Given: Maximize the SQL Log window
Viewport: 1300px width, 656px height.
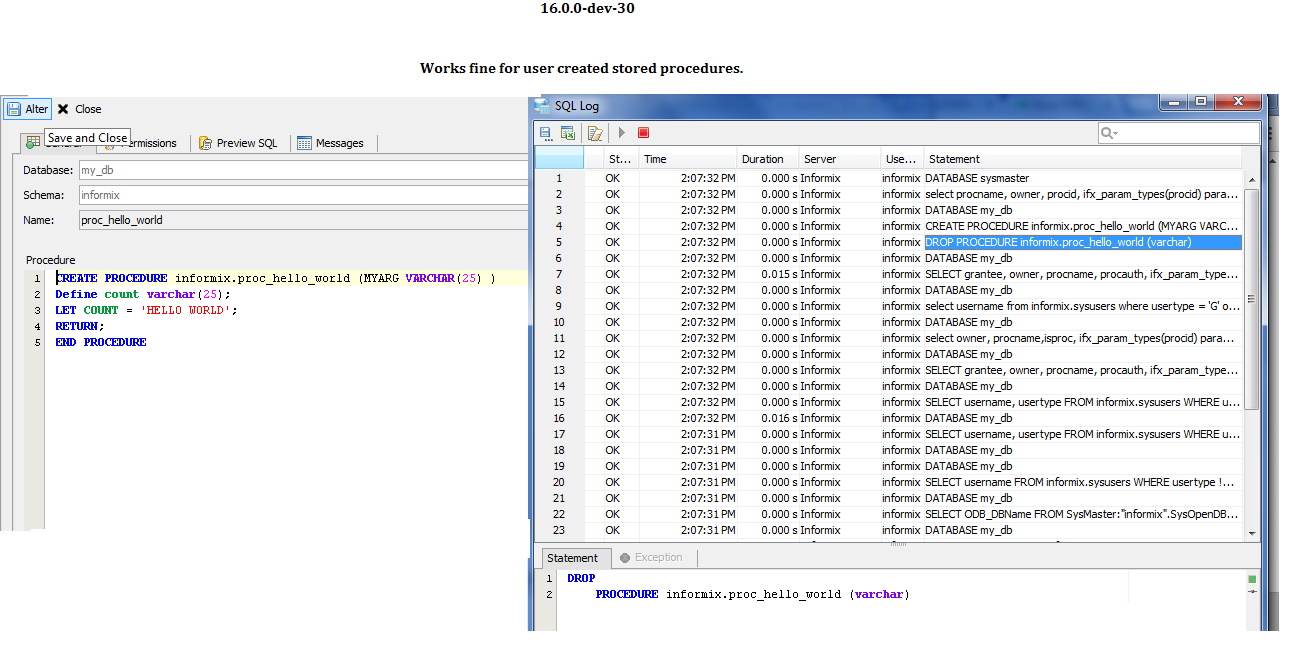Looking at the screenshot, I should point(1200,102).
